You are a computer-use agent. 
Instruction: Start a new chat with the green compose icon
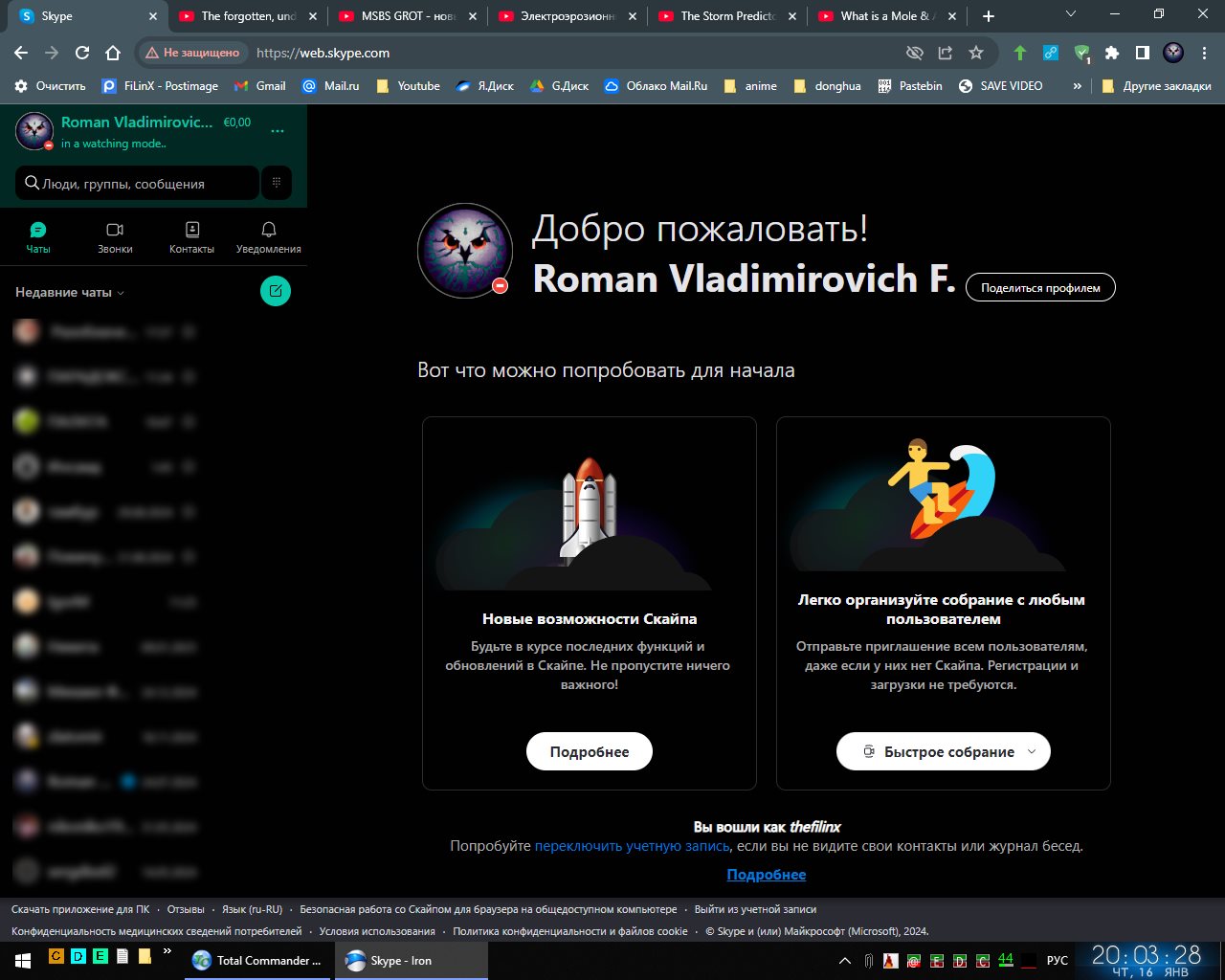coord(276,291)
